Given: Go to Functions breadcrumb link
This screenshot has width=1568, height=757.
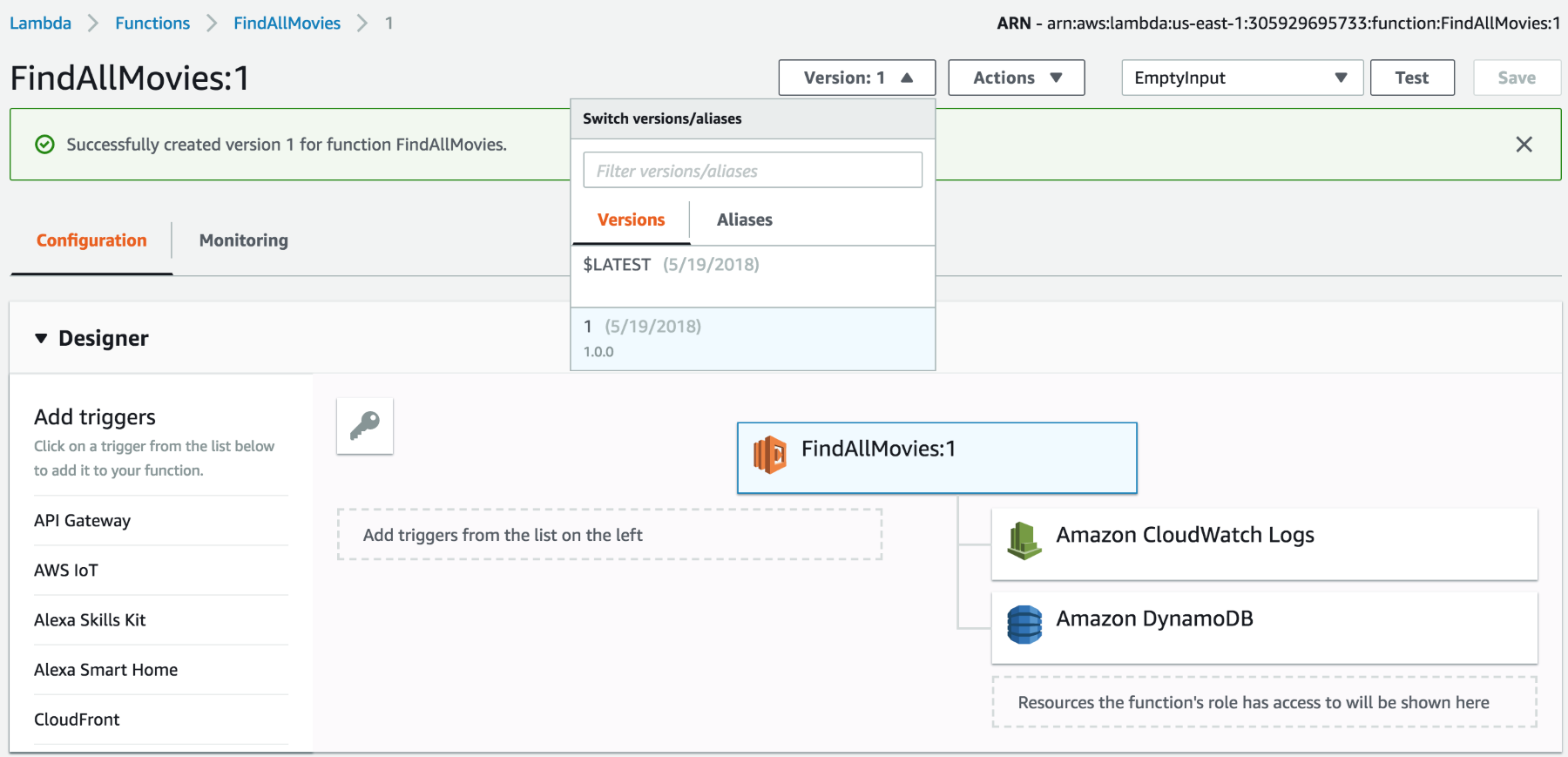Looking at the screenshot, I should 152,23.
